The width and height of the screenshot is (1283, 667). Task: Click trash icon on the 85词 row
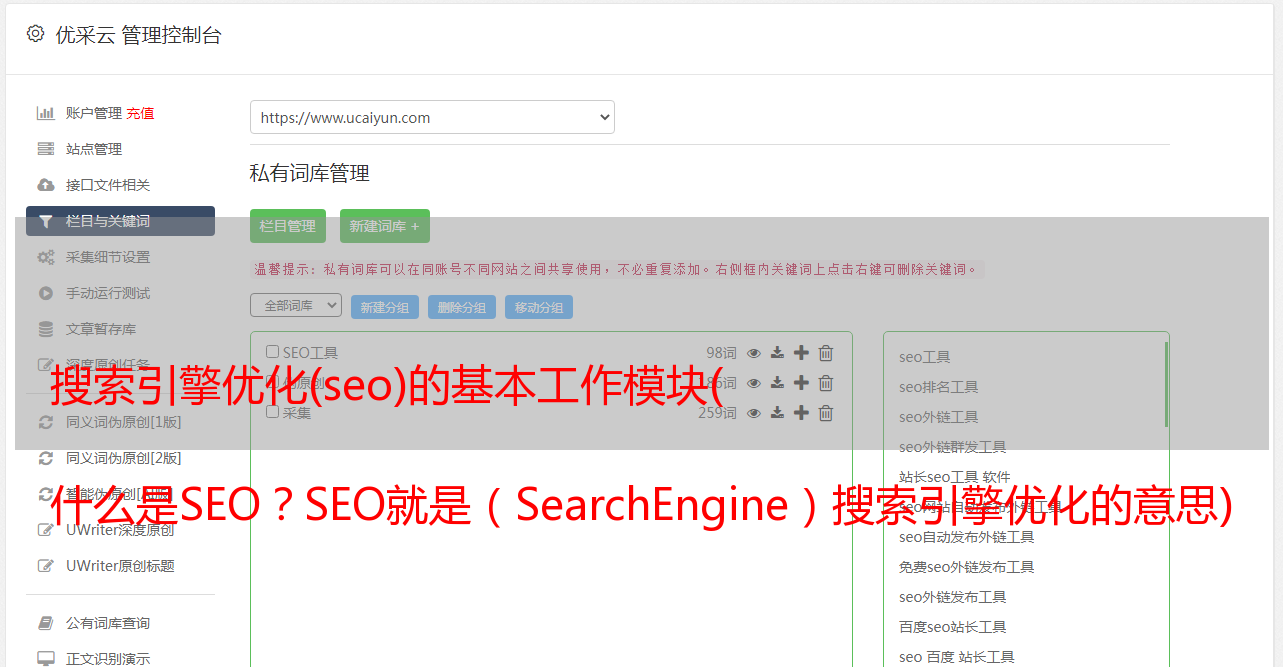(x=826, y=383)
